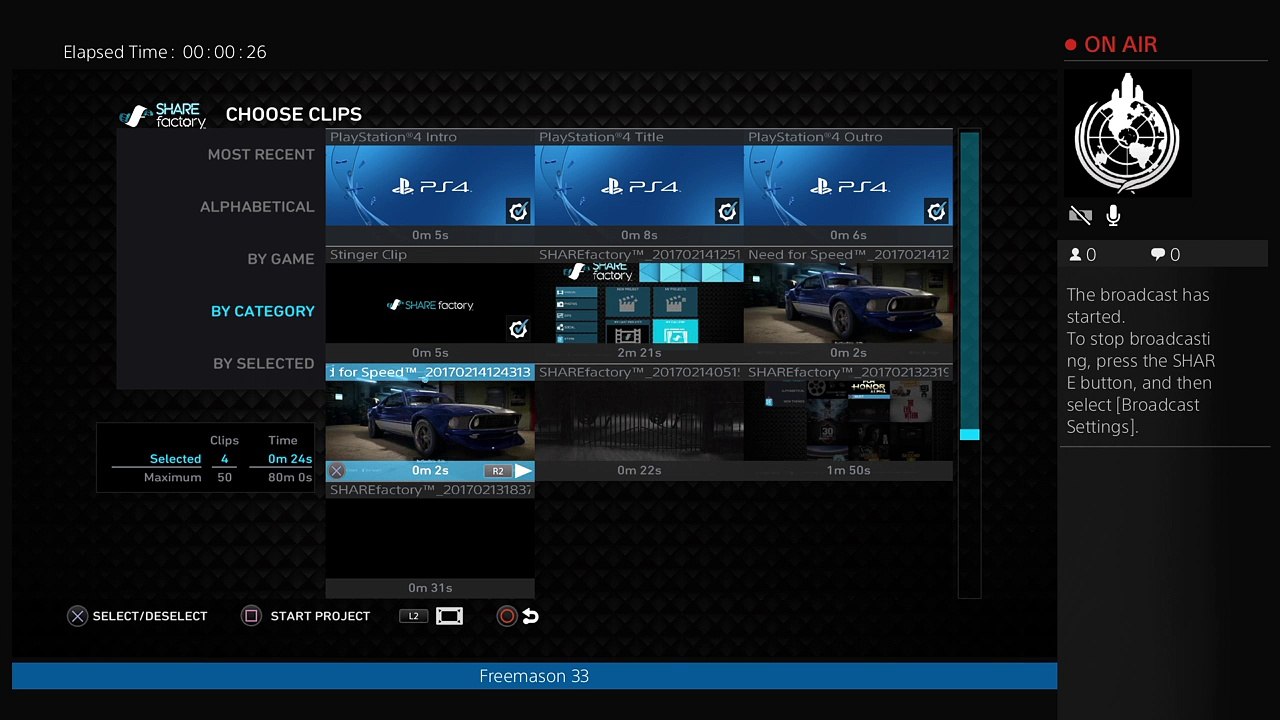This screenshot has height=720, width=1280.
Task: Select the SHAREfactory 0m 31s clip thumbnail
Action: (430, 539)
